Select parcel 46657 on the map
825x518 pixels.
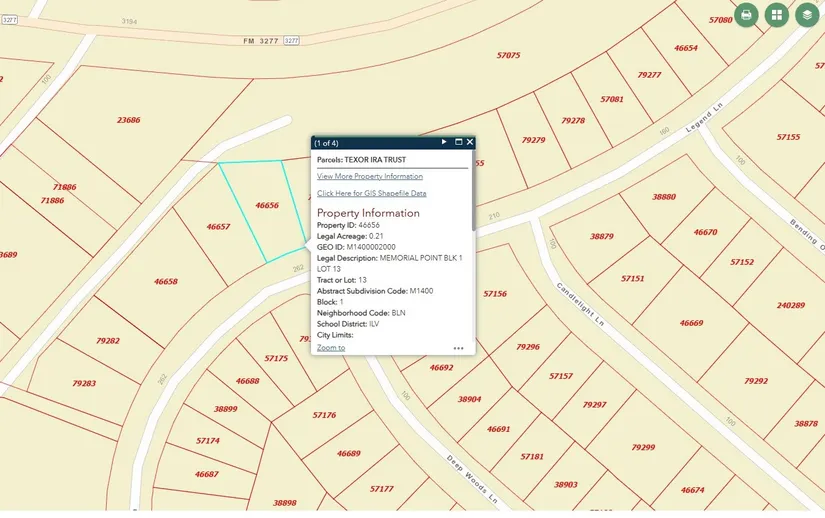(218, 227)
